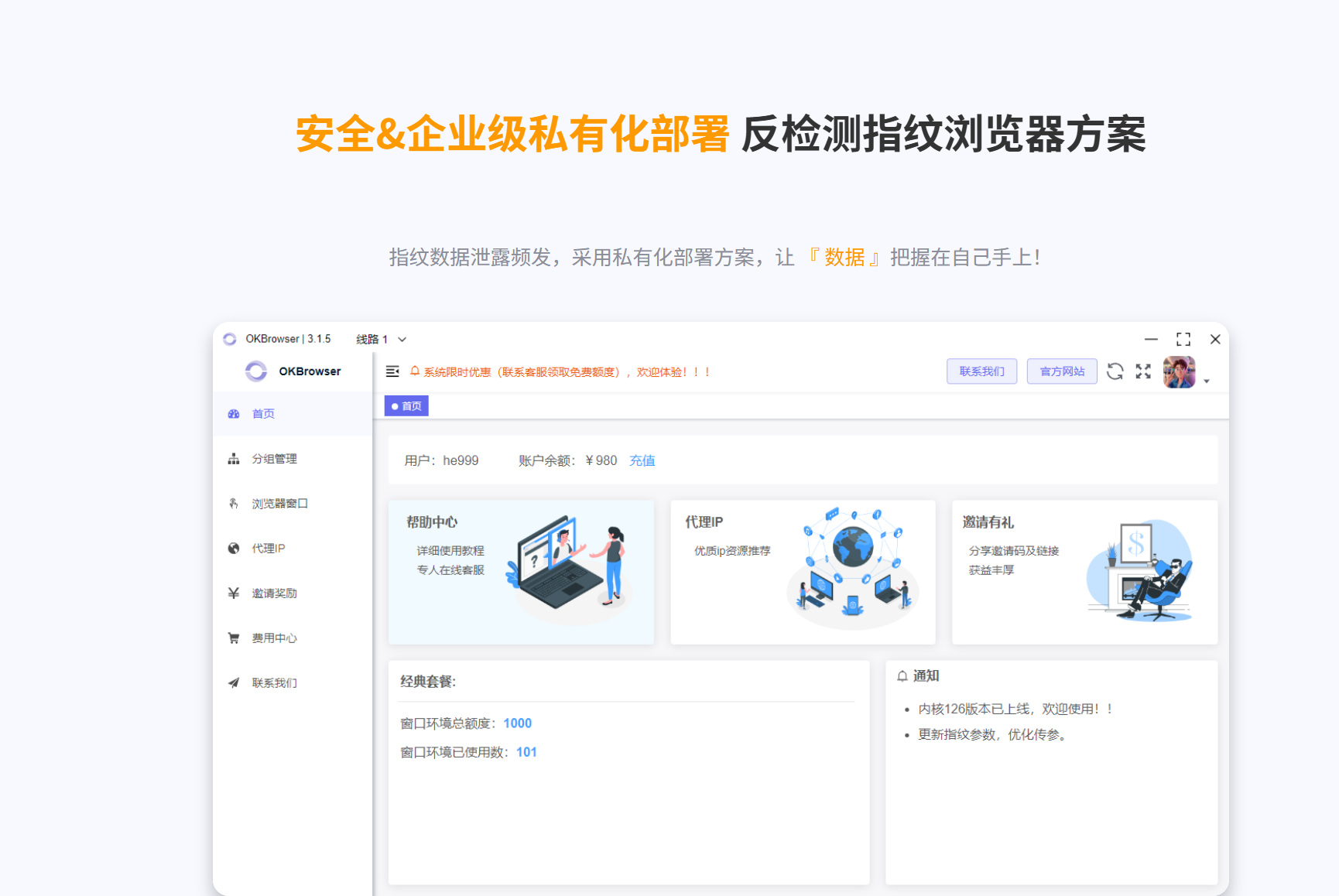This screenshot has height=896, width=1339.
Task: Click the 官方网站 button
Action: coord(1062,371)
